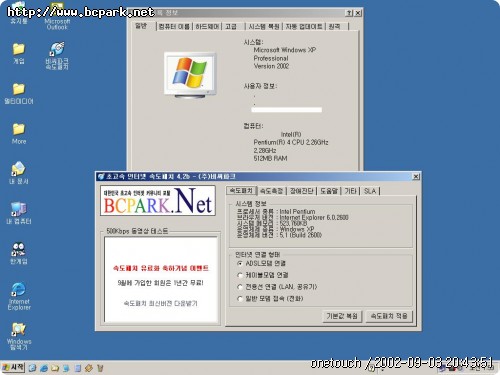500x375 pixels.
Task: Select the 일반 모뎀 접속 (전화) option
Action: click(239, 298)
